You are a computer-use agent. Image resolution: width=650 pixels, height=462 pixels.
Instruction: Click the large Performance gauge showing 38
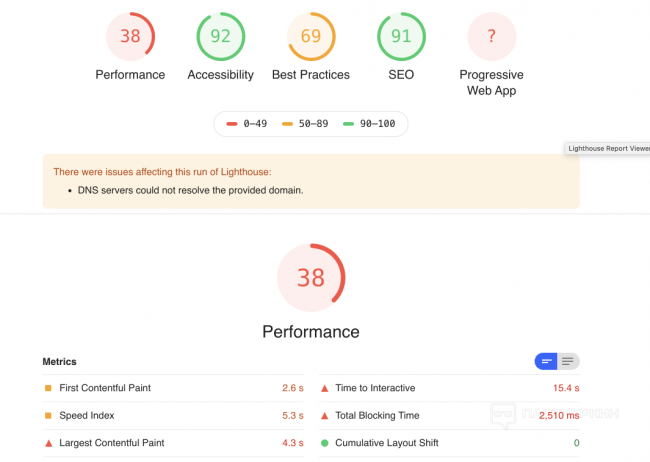(310, 277)
